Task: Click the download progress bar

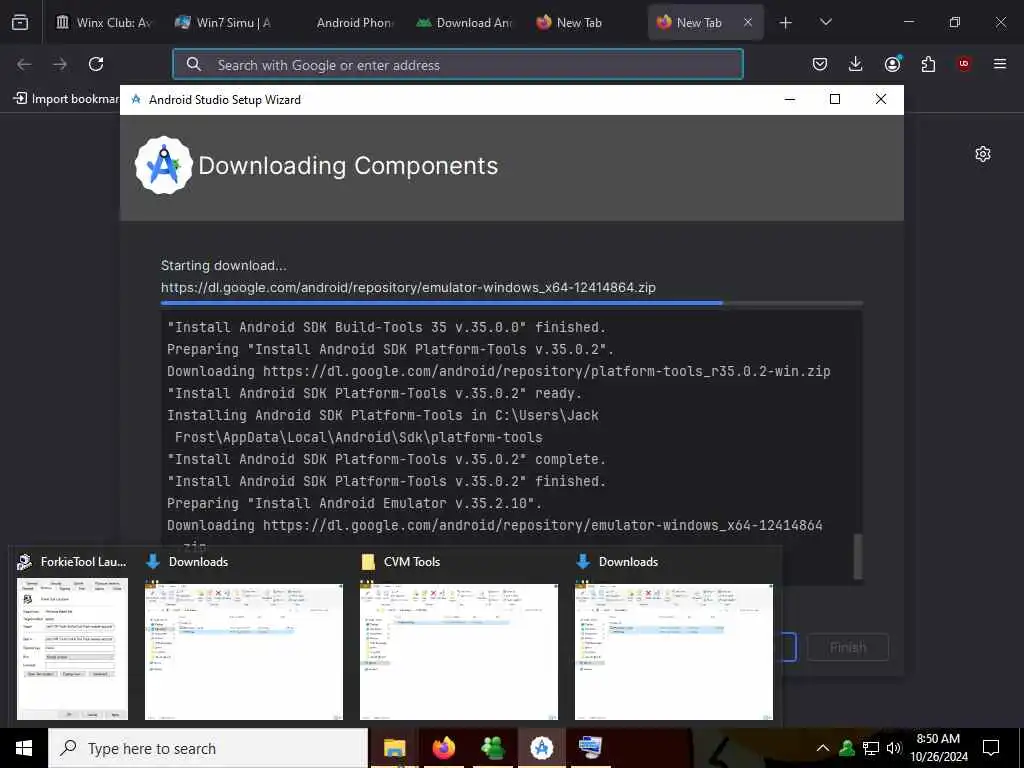Action: click(x=512, y=303)
